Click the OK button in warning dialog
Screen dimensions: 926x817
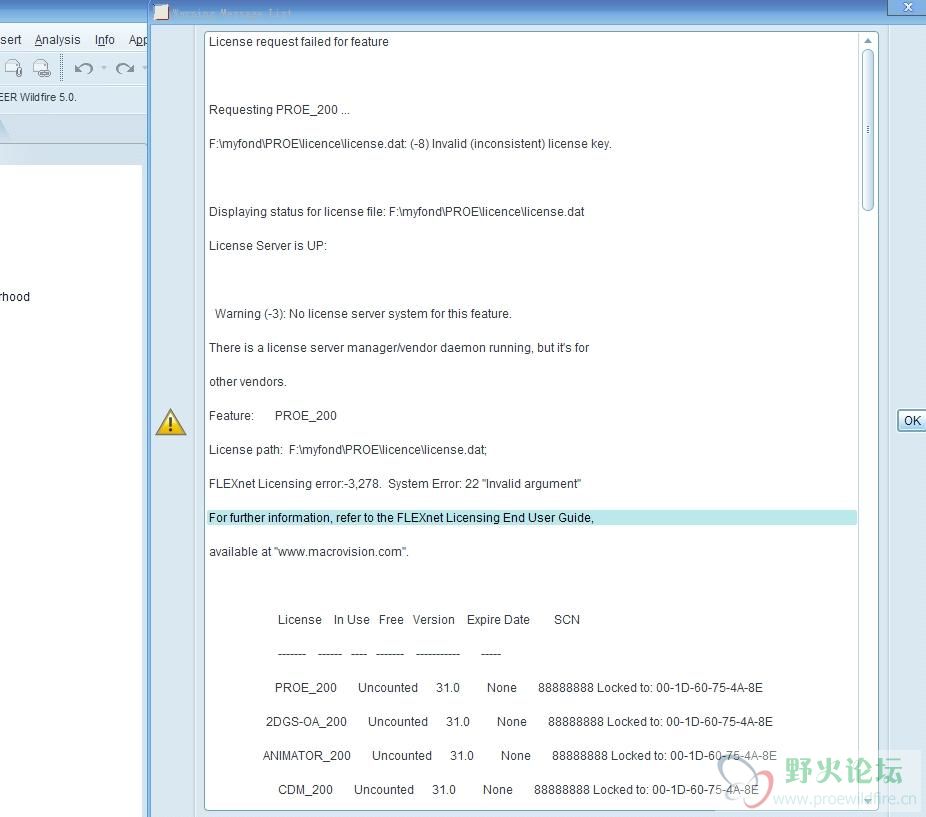(912, 421)
